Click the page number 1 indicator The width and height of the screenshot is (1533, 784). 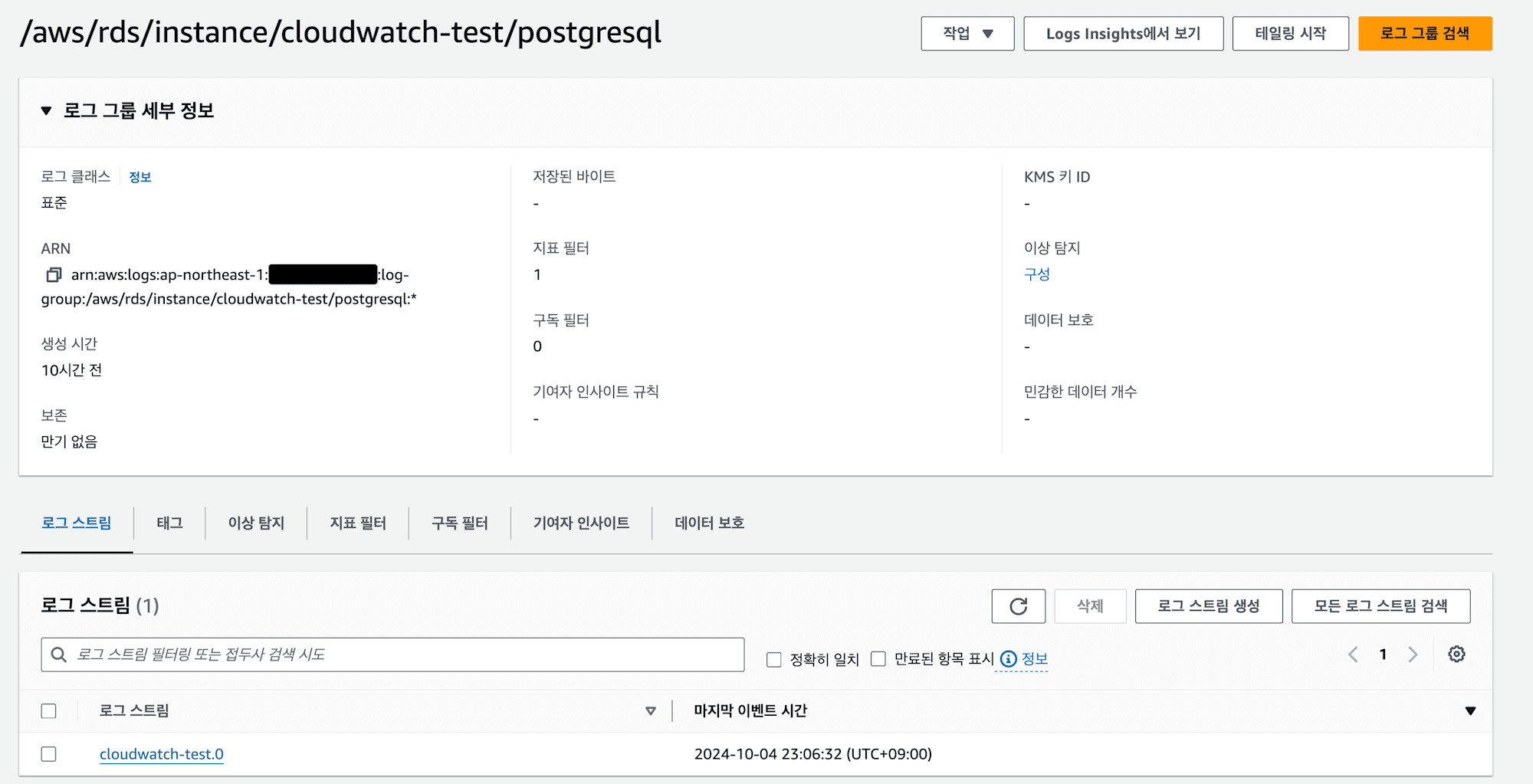(x=1383, y=654)
